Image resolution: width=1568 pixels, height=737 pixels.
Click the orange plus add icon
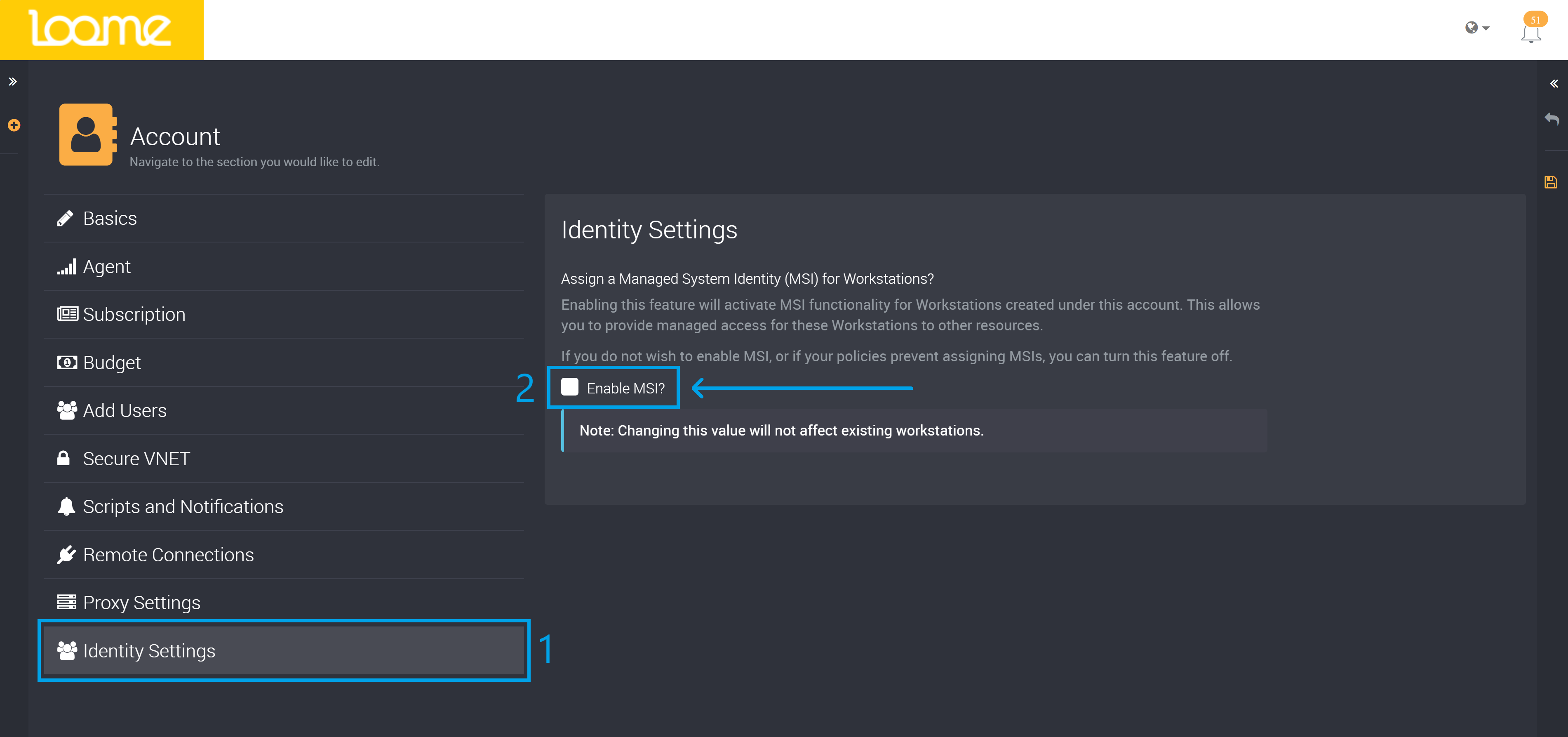(x=14, y=125)
